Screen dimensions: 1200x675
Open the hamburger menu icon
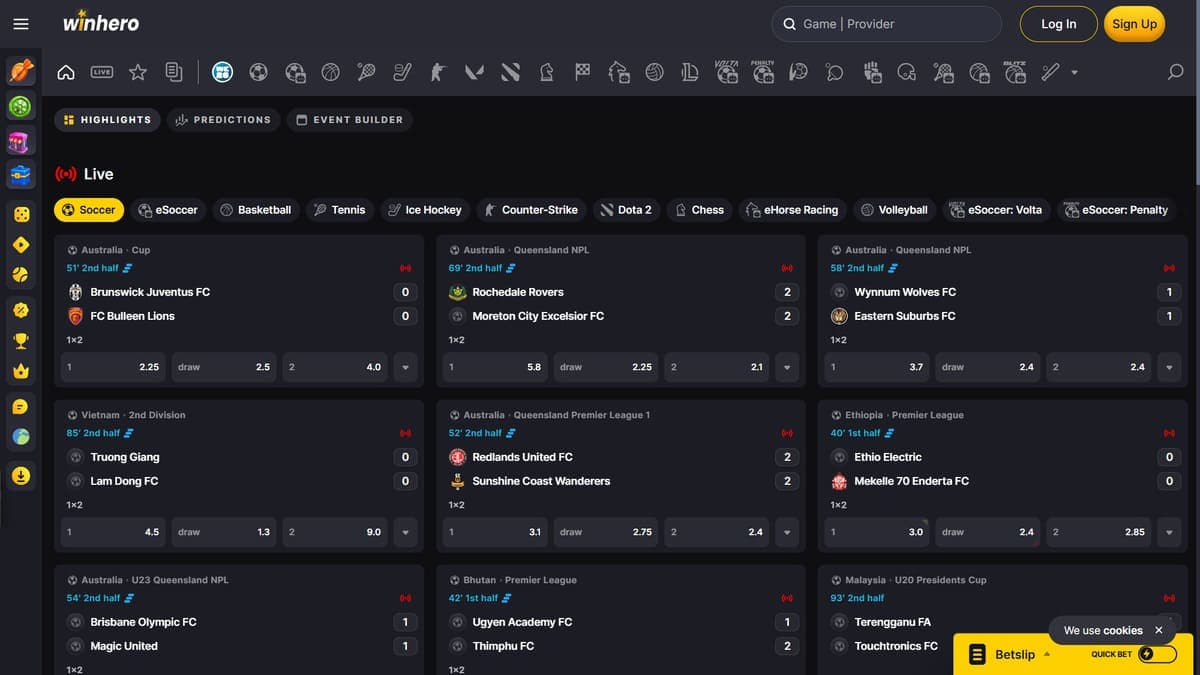[21, 24]
